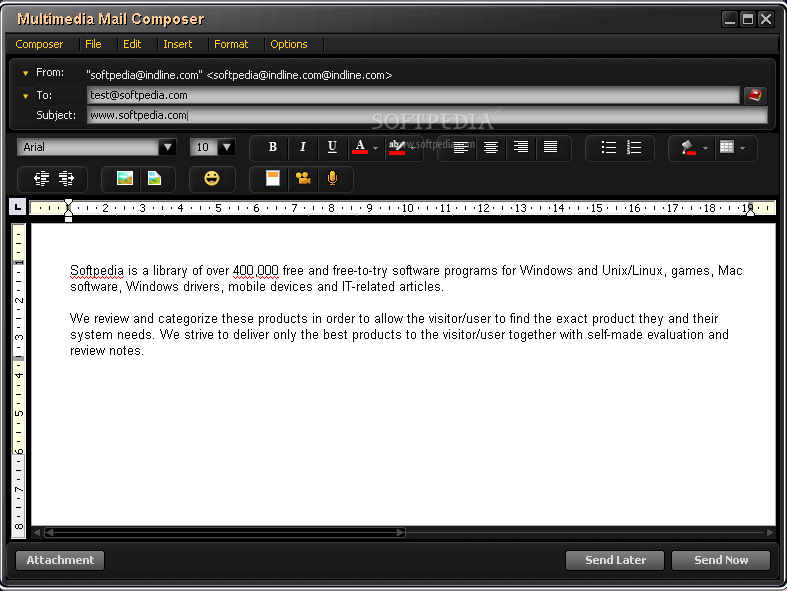Click the left indent marker on ruler
The height and width of the screenshot is (591, 787).
[x=68, y=210]
